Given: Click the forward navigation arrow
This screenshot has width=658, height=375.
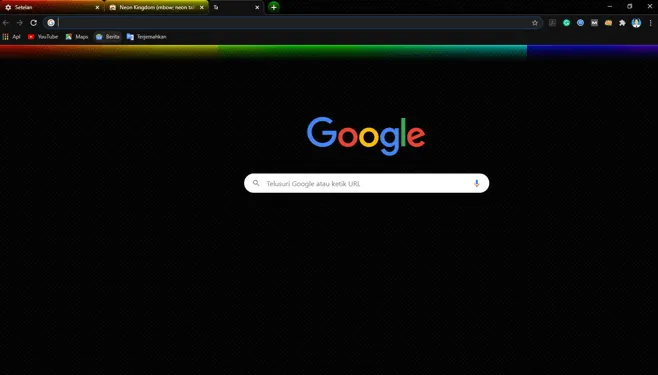Looking at the screenshot, I should tap(19, 23).
